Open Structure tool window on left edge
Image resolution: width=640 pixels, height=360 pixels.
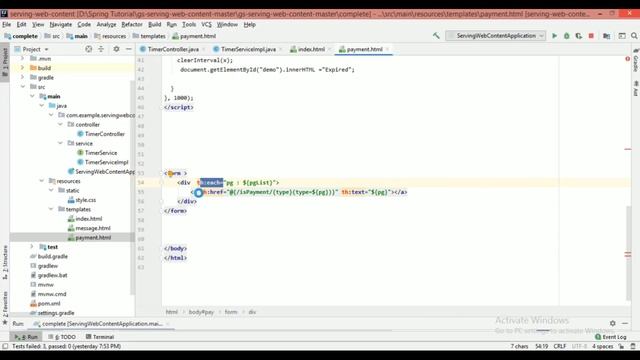pyautogui.click(x=5, y=262)
